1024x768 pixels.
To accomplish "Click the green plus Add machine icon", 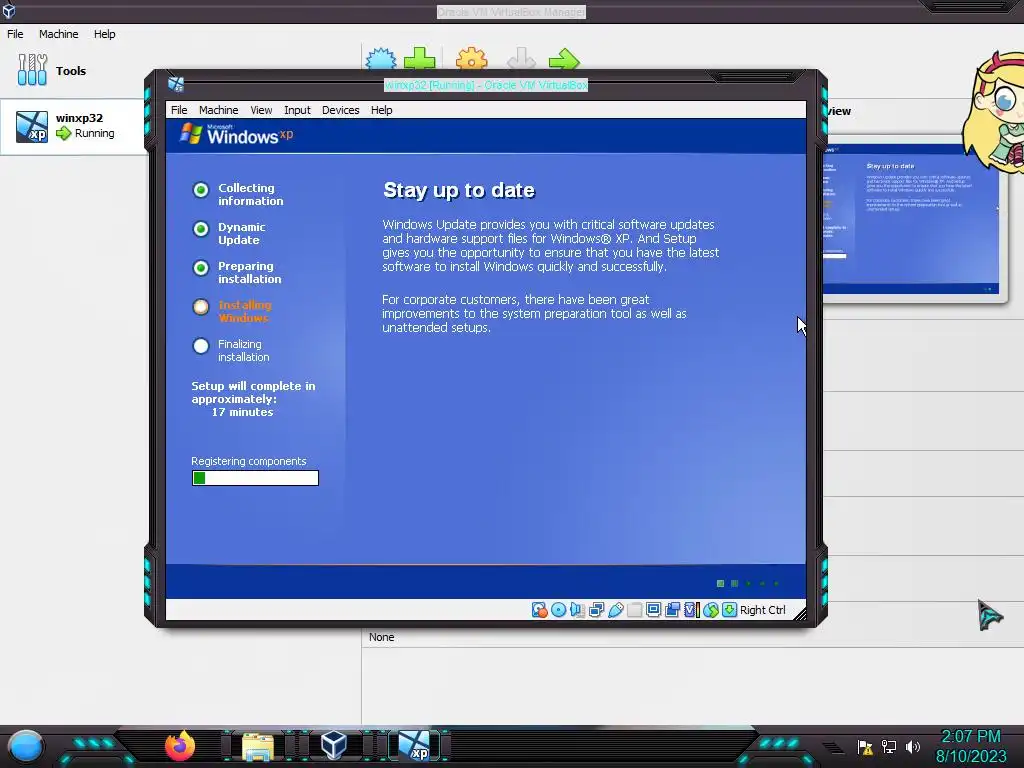I will (419, 59).
